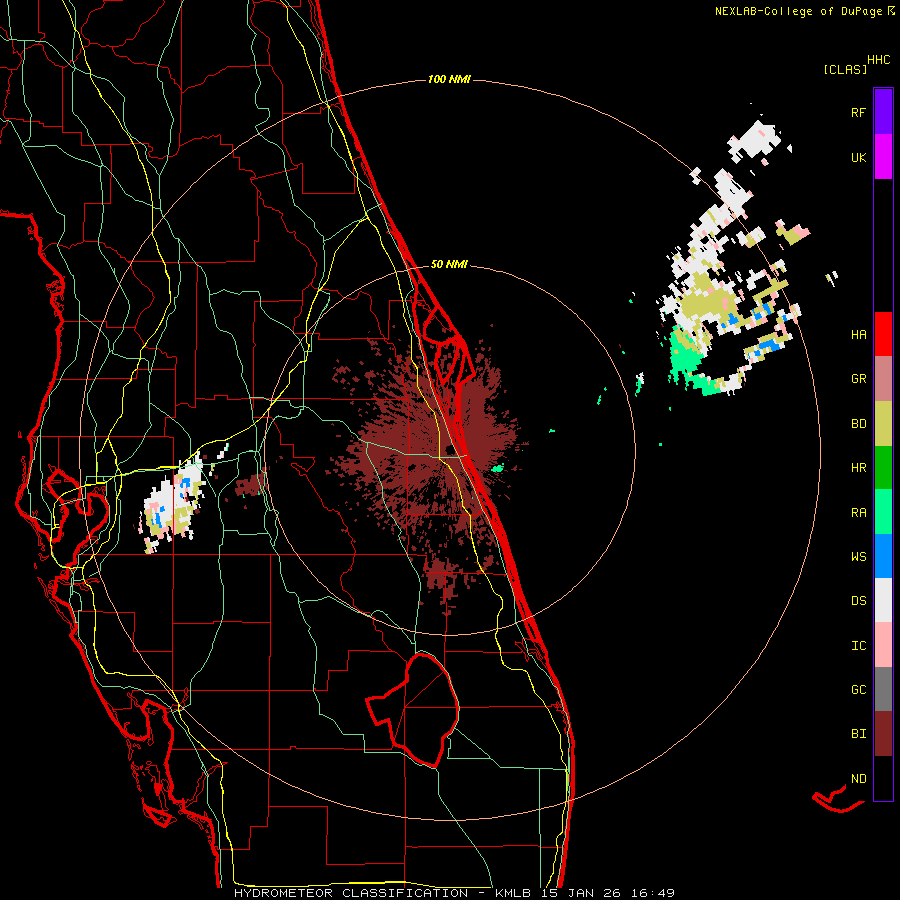
Task: Click the 16:49 timestamp
Action: [652, 893]
